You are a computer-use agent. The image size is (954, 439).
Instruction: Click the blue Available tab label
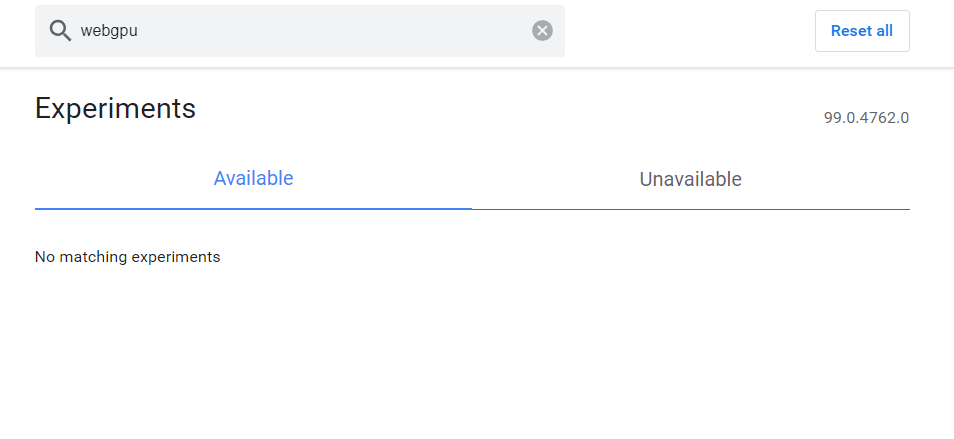pos(253,179)
